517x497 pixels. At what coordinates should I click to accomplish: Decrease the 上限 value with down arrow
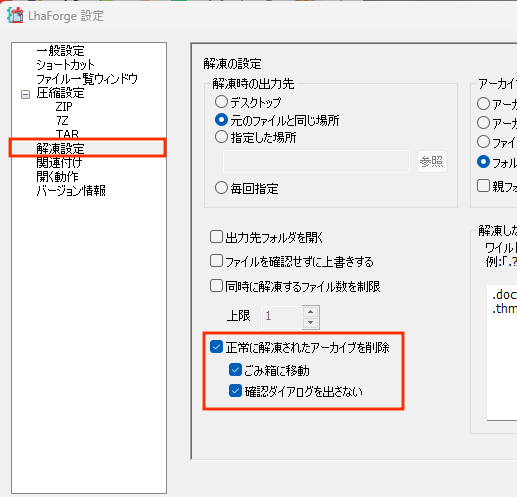tap(311, 323)
